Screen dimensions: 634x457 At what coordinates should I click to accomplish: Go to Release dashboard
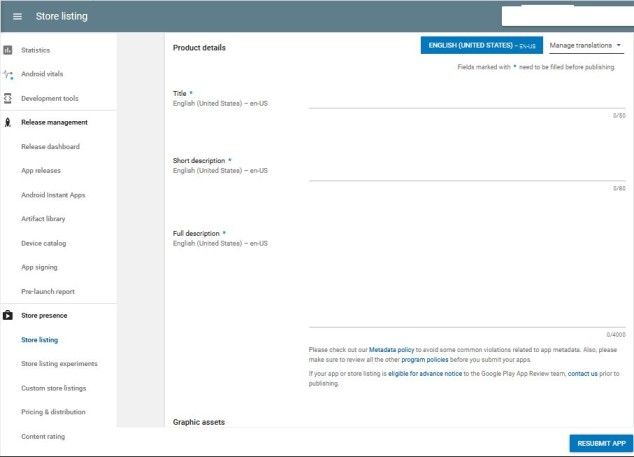pyautogui.click(x=51, y=146)
